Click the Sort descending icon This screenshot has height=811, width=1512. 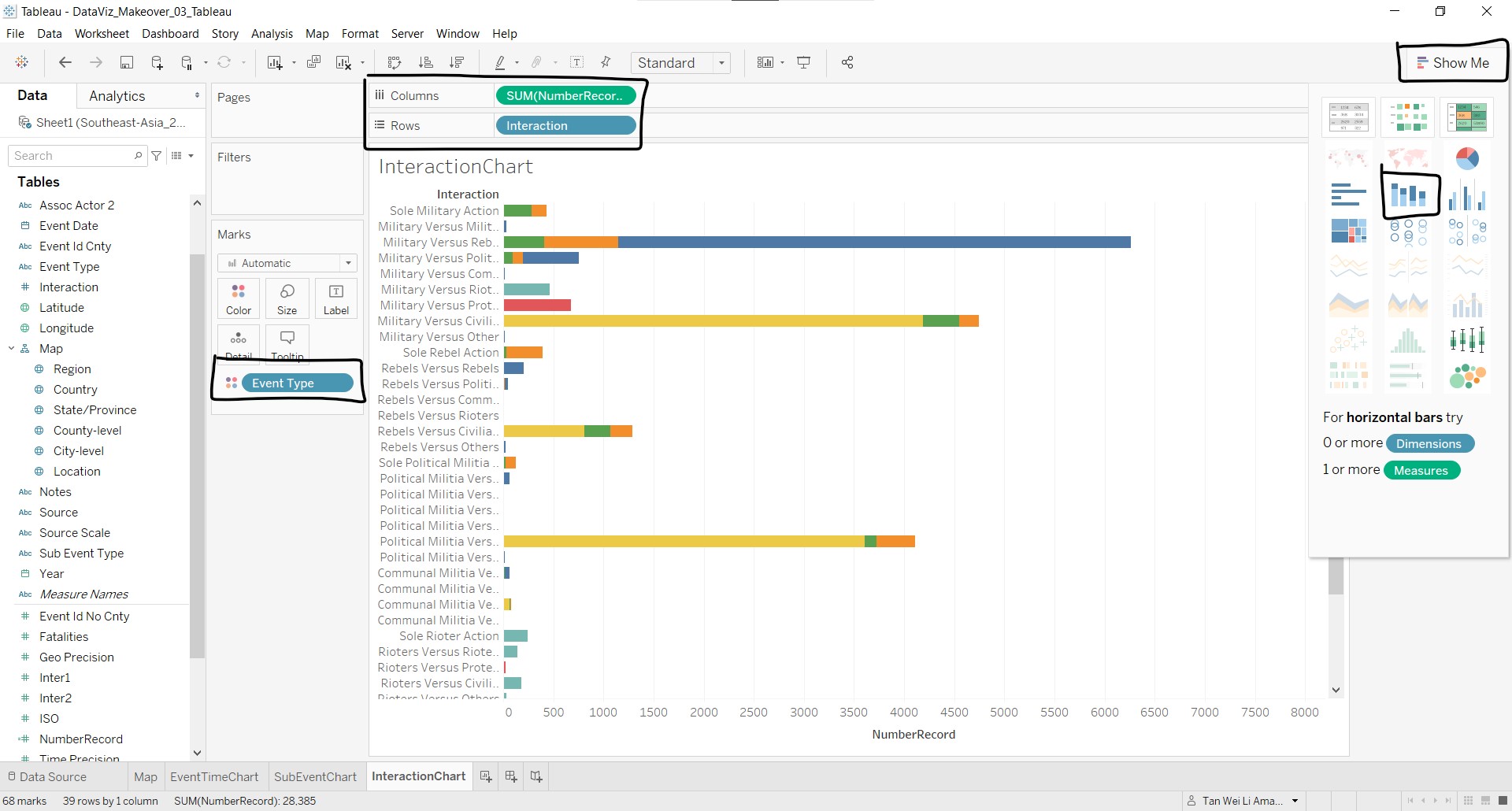(x=457, y=63)
